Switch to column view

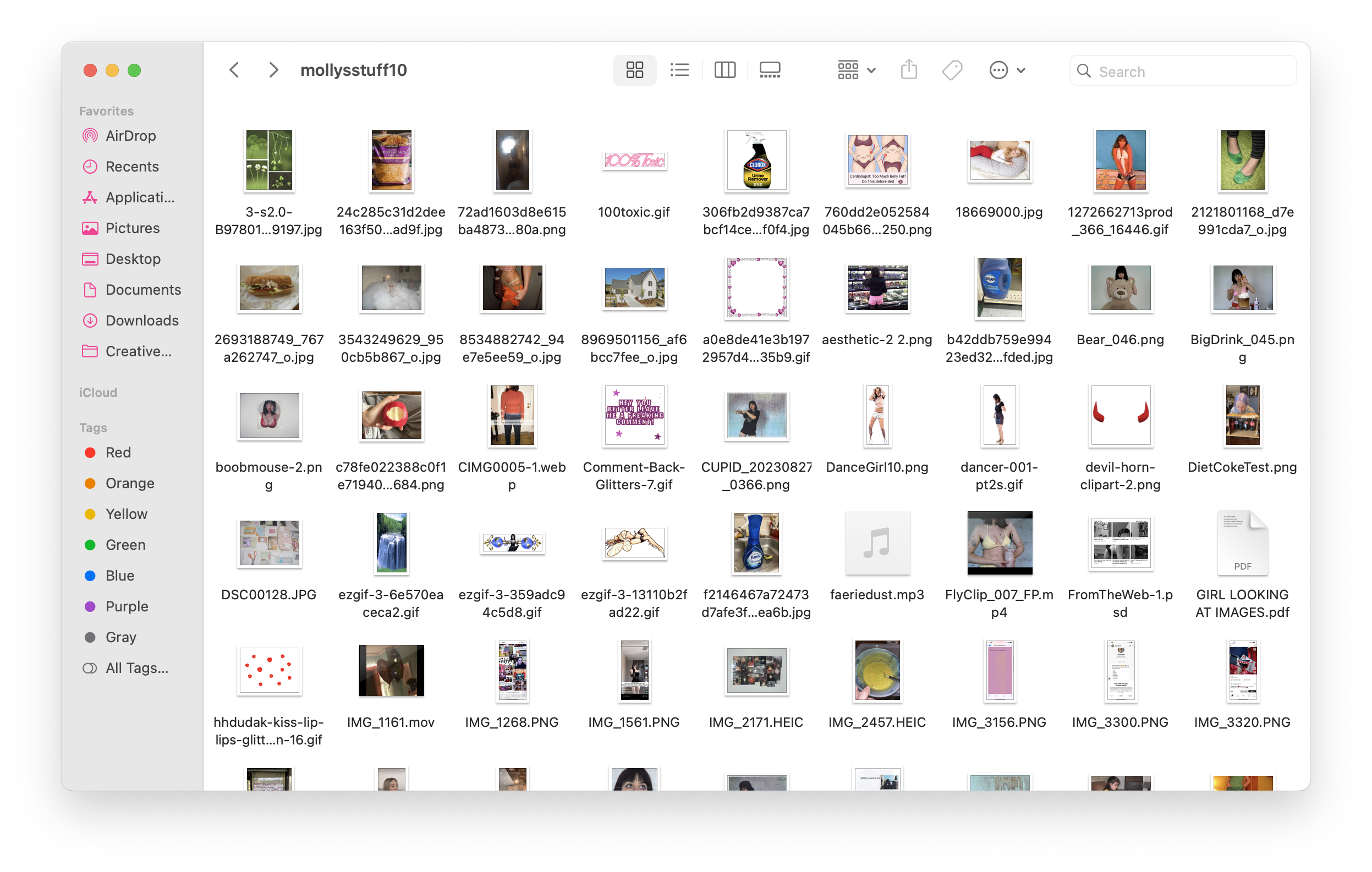click(x=725, y=70)
